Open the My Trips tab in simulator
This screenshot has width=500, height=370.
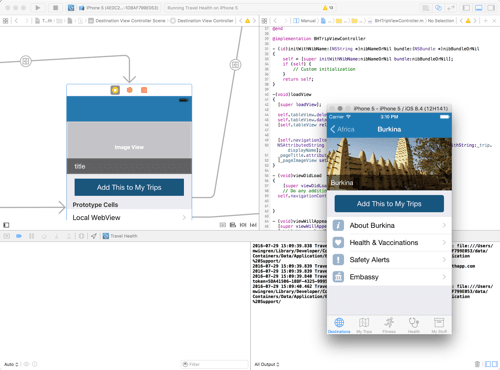[x=364, y=325]
